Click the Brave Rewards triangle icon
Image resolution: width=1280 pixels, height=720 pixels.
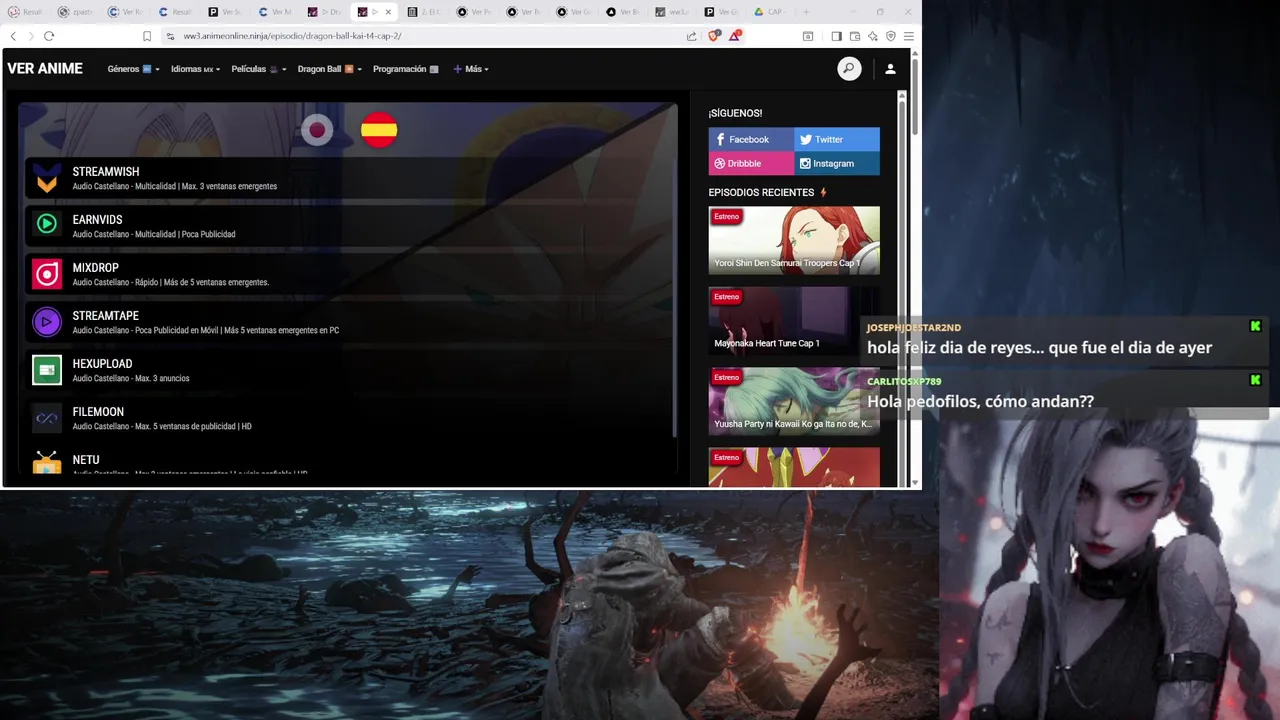735,36
